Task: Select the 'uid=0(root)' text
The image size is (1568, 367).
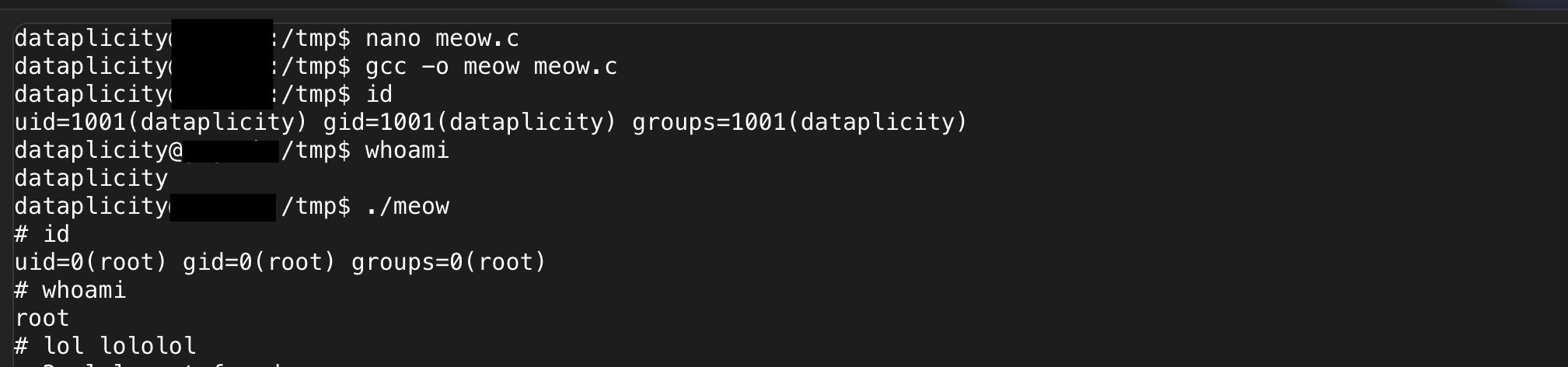Action: tap(91, 262)
